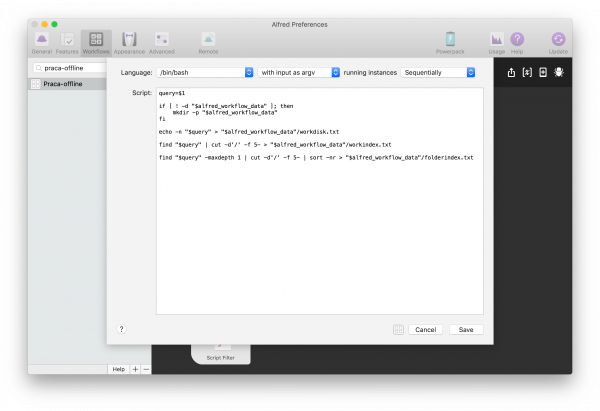Click the question mark help button

pyautogui.click(x=121, y=329)
